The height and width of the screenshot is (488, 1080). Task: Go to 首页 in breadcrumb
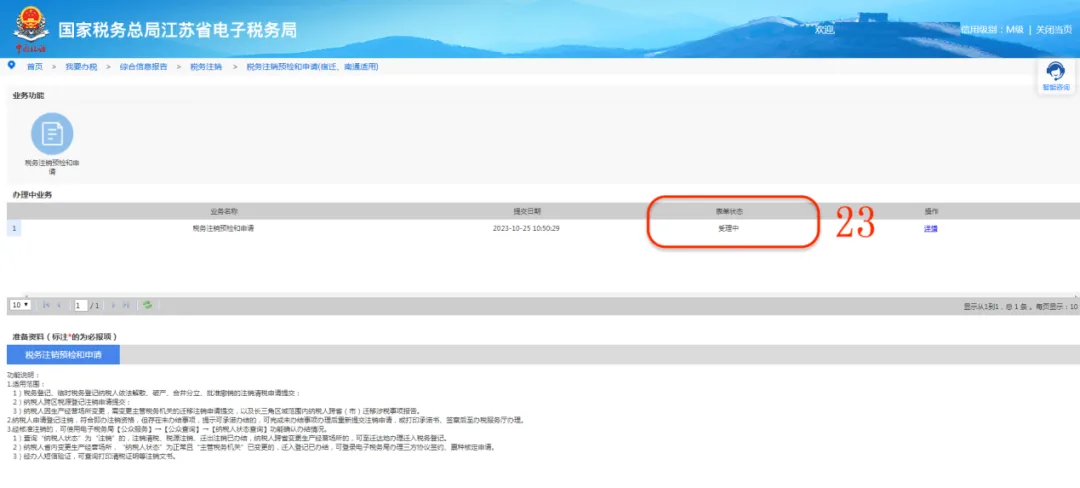(34, 67)
